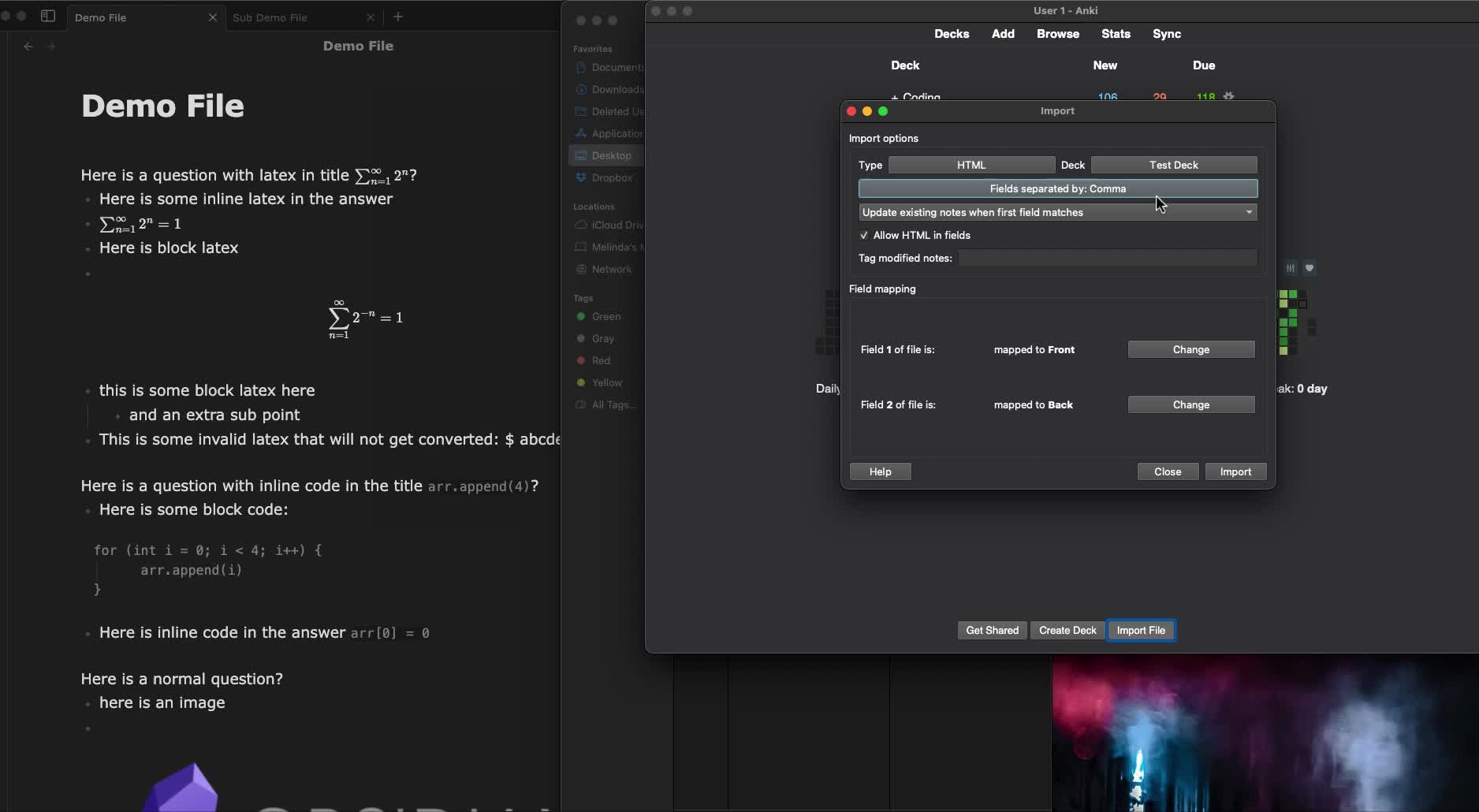Click the Create Deck button
The width and height of the screenshot is (1479, 812).
tap(1066, 630)
